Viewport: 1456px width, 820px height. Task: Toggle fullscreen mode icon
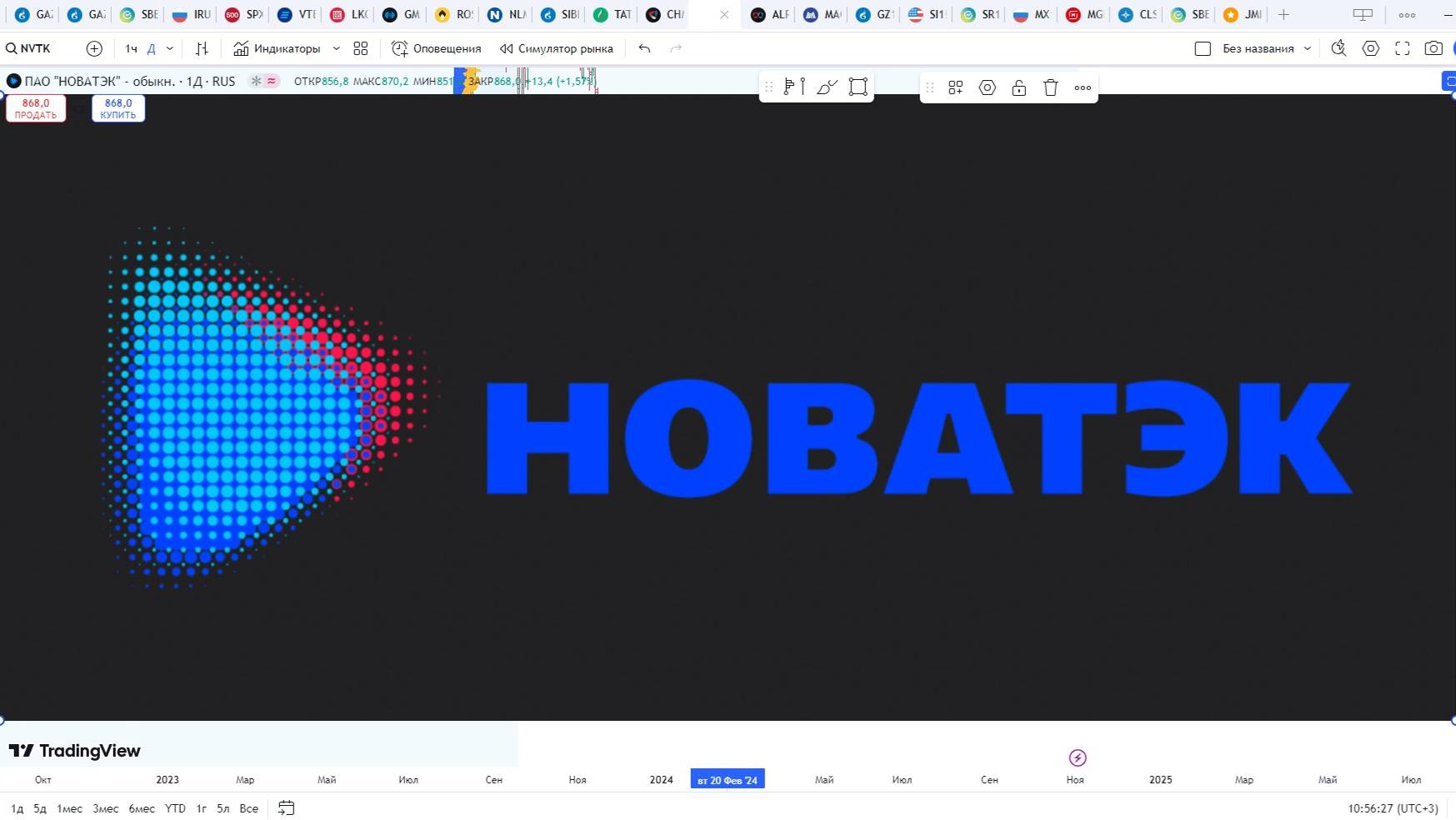pos(1403,48)
